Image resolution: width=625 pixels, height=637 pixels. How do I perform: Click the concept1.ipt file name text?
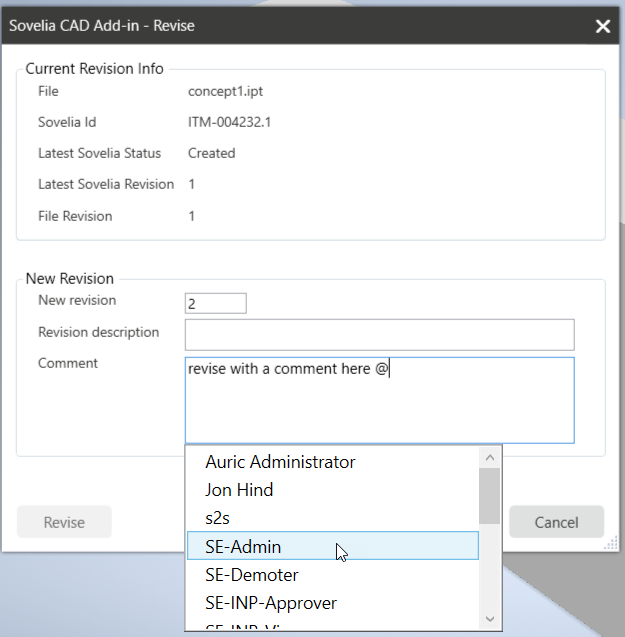click(225, 91)
